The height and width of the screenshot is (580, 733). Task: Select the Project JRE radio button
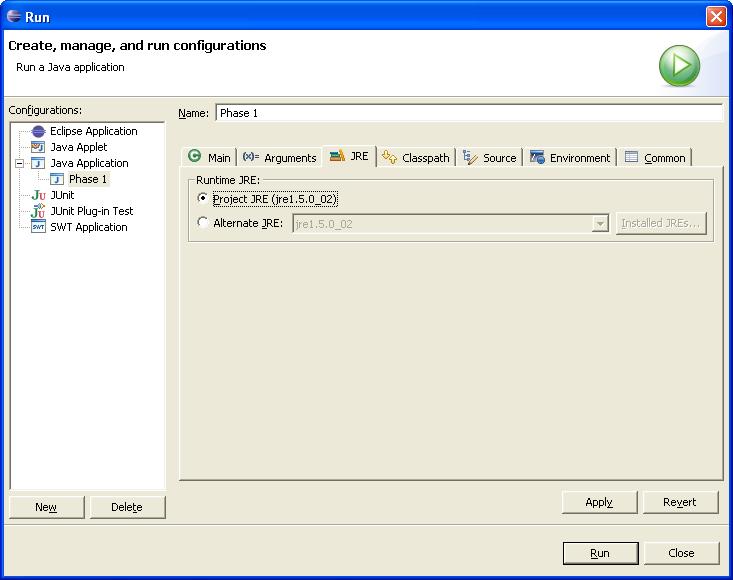(204, 199)
